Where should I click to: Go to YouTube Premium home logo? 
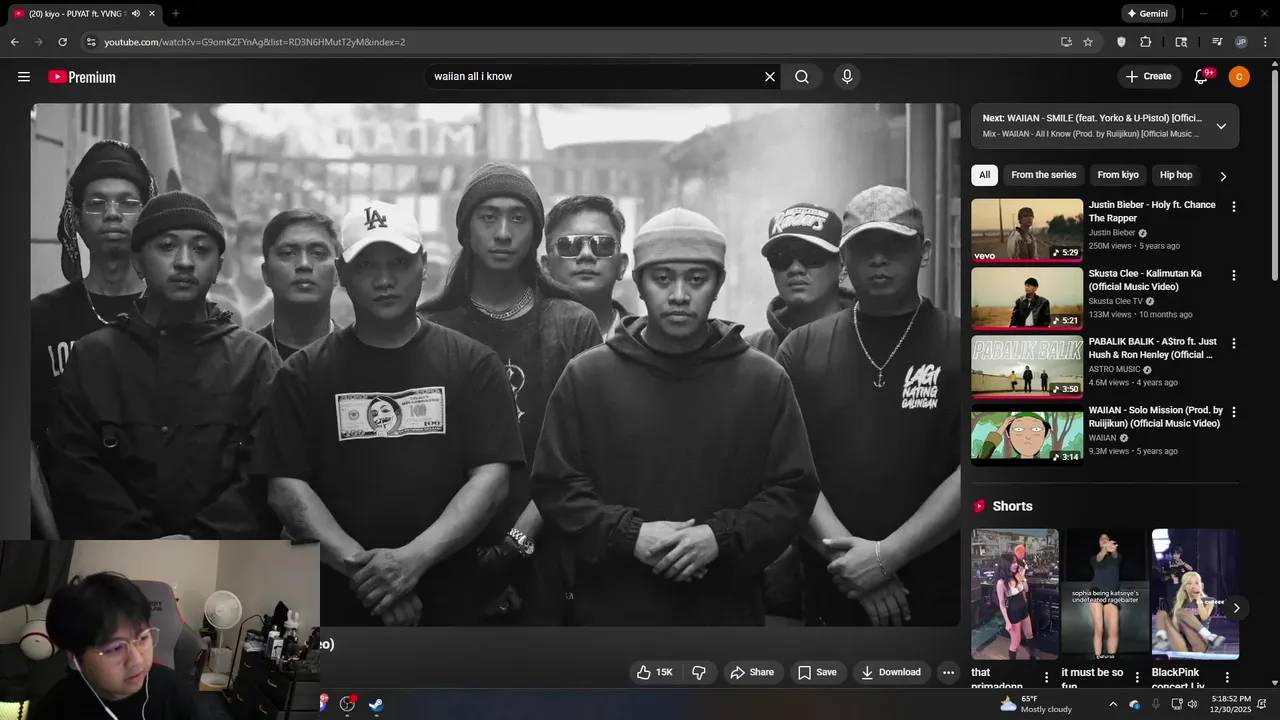pos(82,77)
